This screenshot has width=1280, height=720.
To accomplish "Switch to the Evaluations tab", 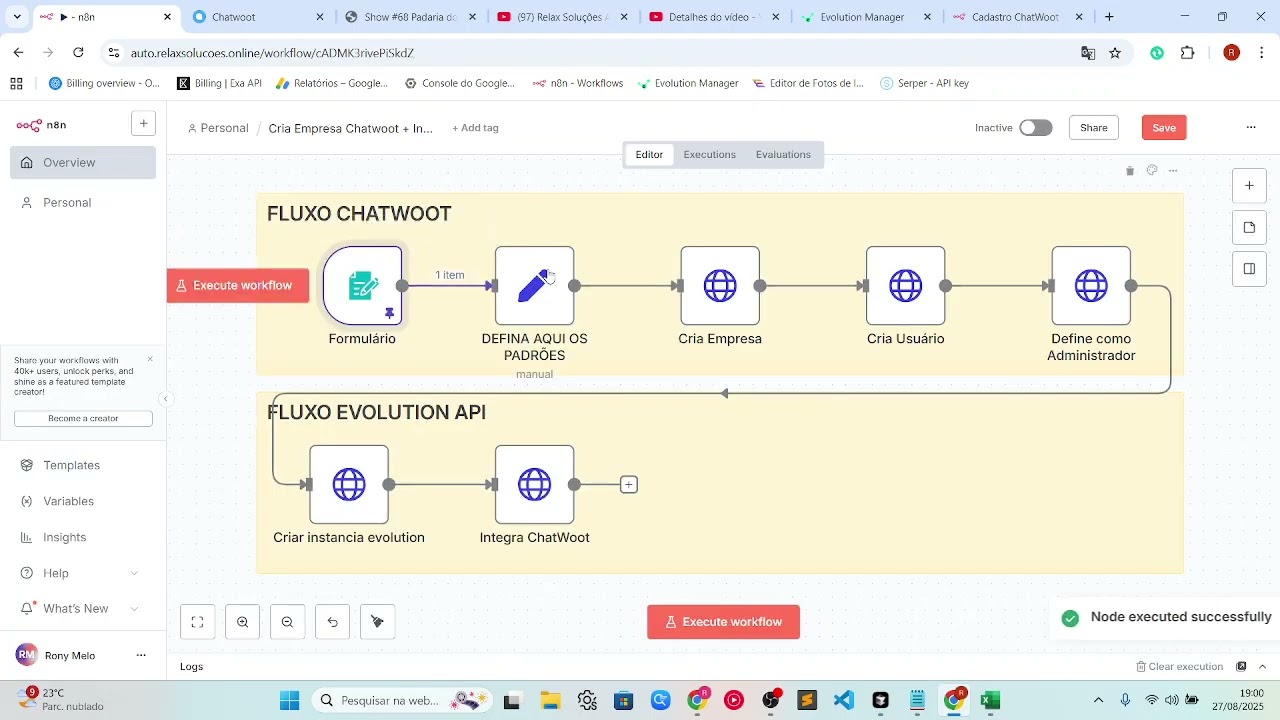I will click(x=783, y=155).
